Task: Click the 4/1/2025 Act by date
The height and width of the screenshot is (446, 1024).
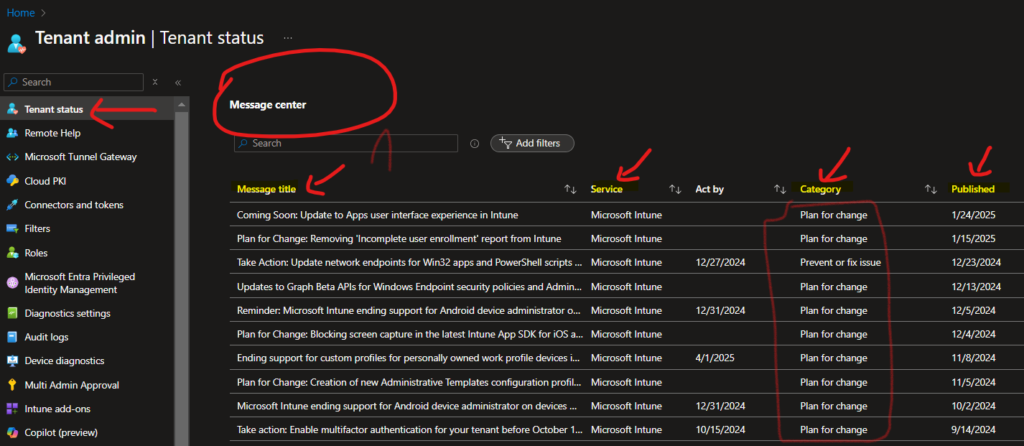Action: [715, 358]
